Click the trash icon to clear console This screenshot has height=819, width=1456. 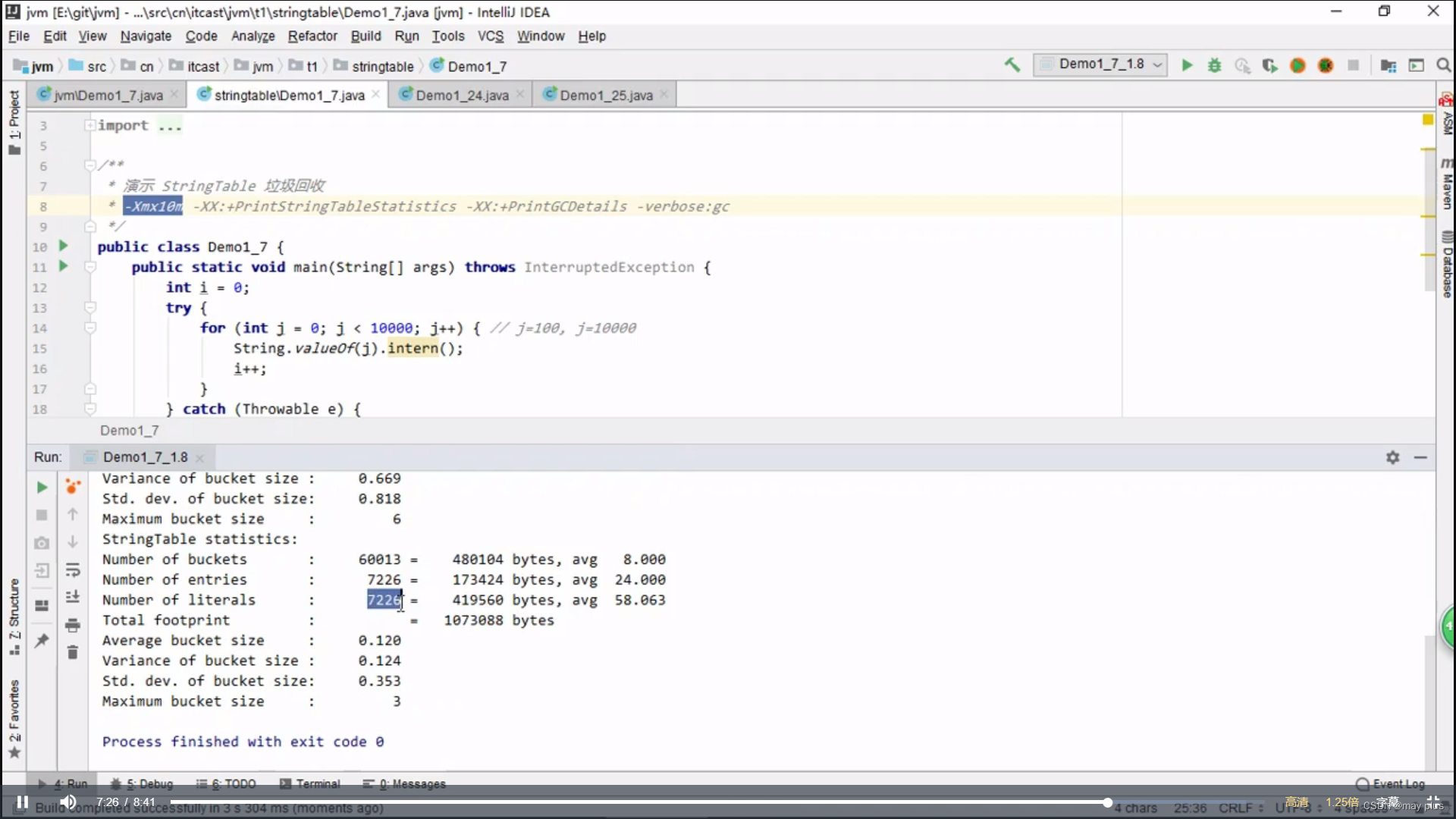point(73,652)
